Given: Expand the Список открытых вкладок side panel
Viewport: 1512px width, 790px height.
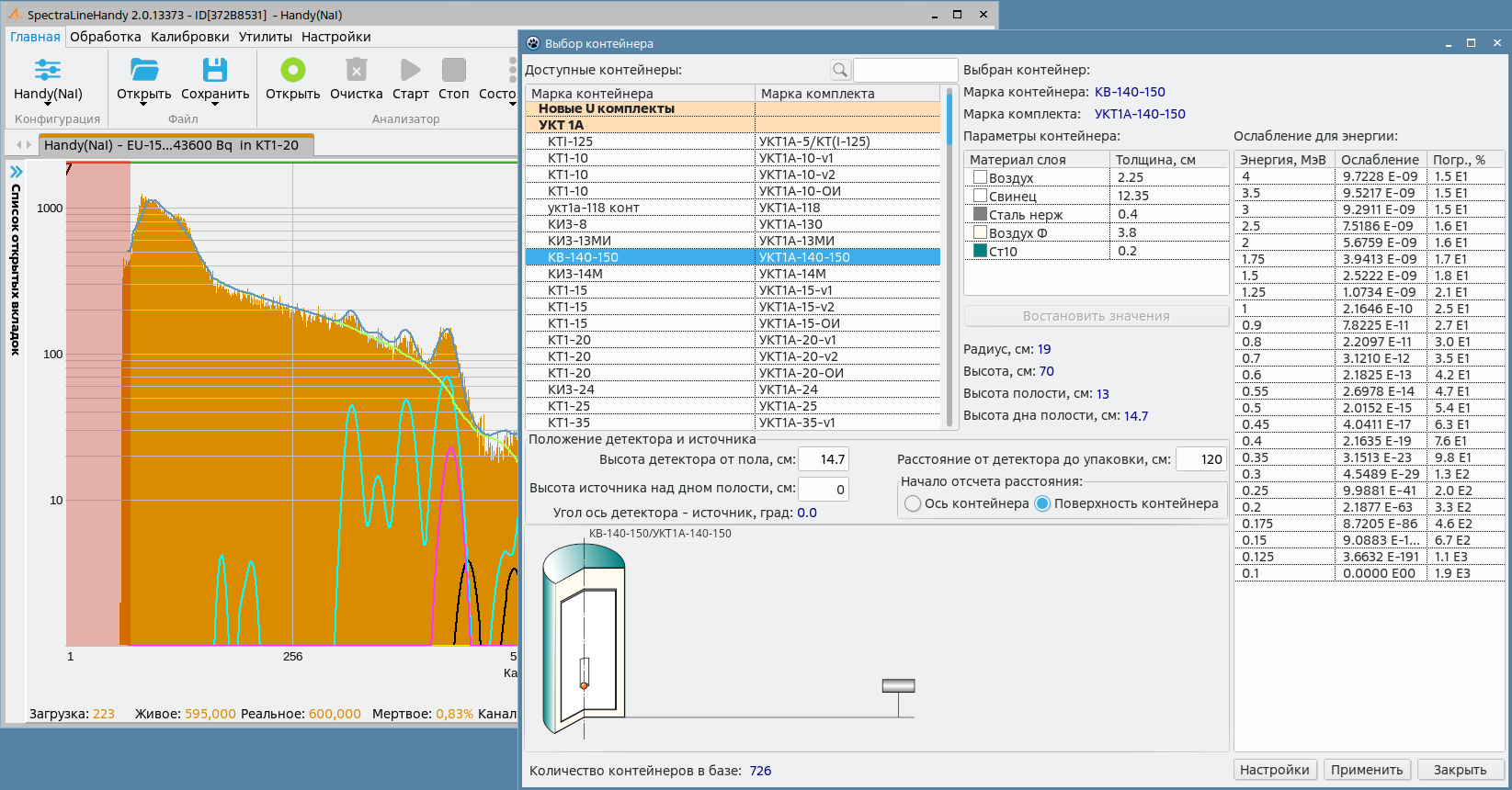Looking at the screenshot, I should (16, 172).
